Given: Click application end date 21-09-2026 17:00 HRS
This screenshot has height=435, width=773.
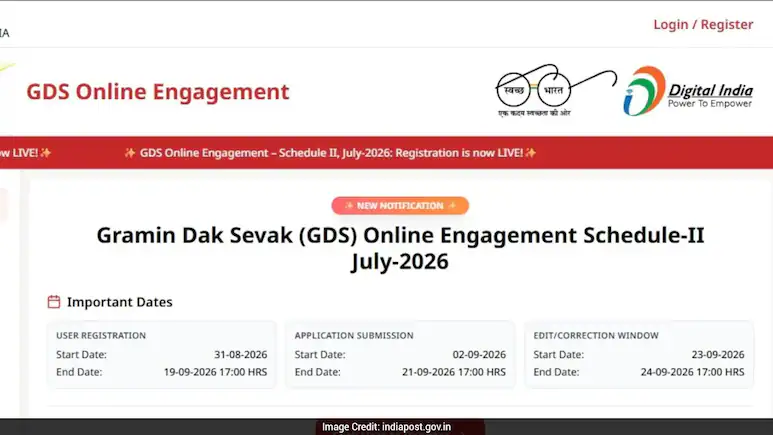Looking at the screenshot, I should [454, 372].
